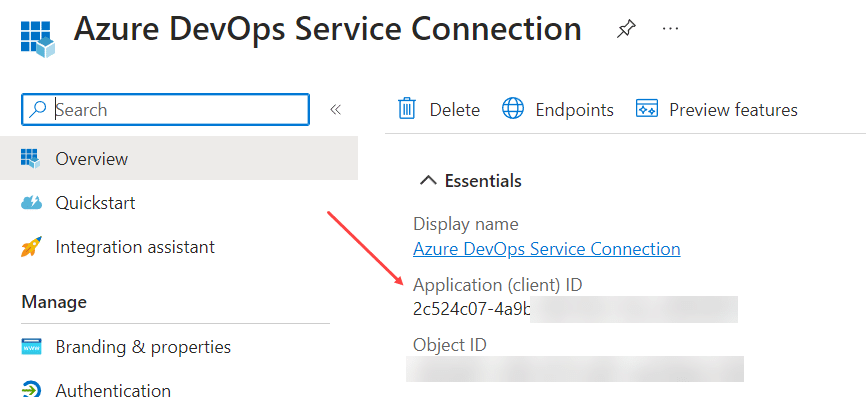The height and width of the screenshot is (397, 866).
Task: Click the Preview features icon
Action: [x=647, y=109]
